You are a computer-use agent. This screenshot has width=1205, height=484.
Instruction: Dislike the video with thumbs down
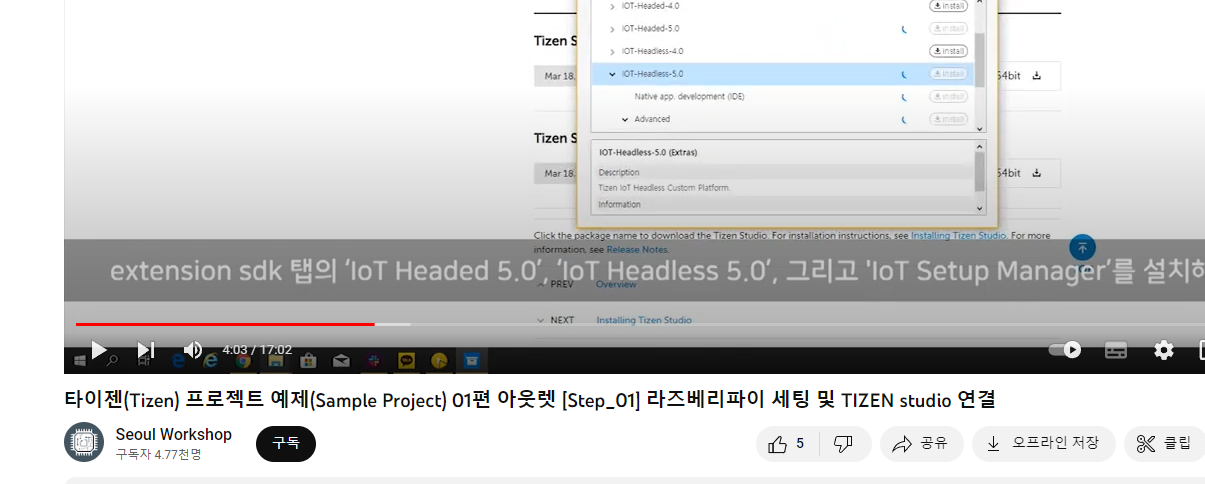(x=843, y=444)
